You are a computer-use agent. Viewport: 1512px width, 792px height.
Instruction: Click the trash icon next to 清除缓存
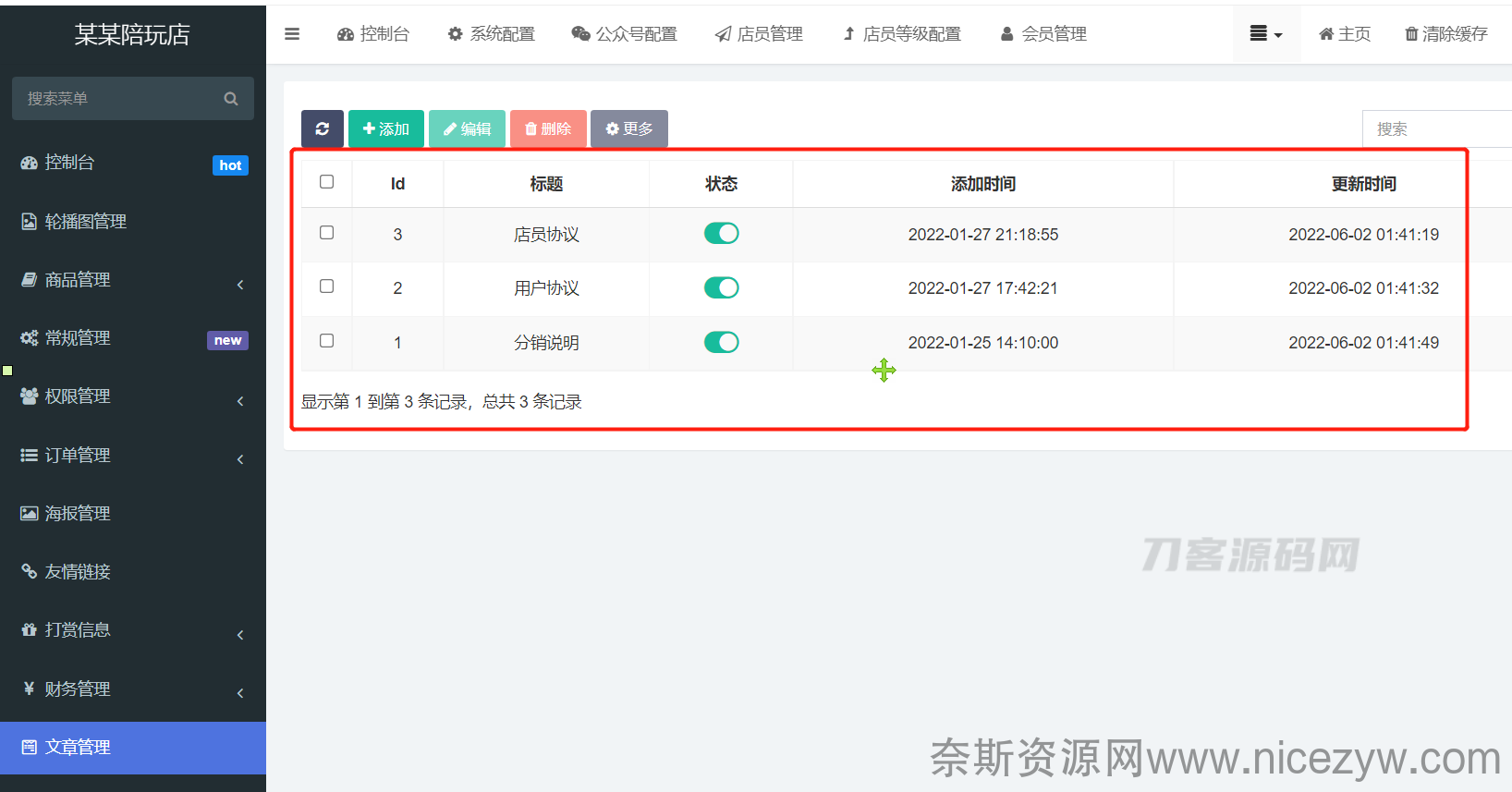point(1411,34)
